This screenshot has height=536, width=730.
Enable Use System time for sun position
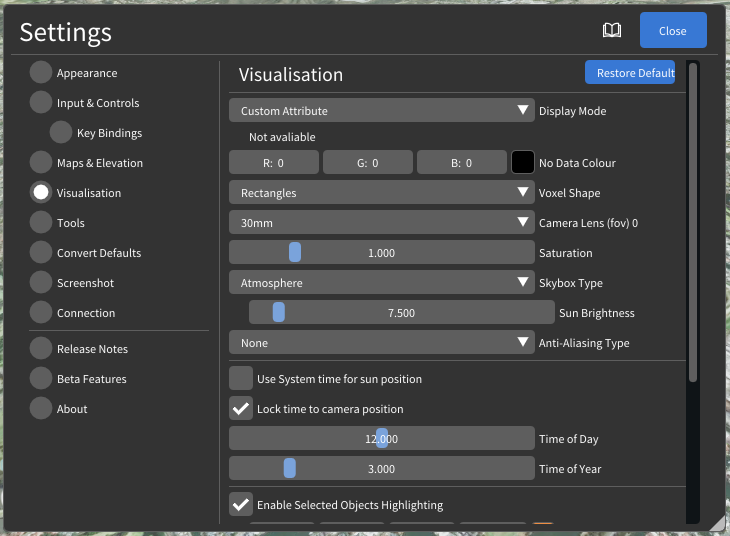click(241, 379)
